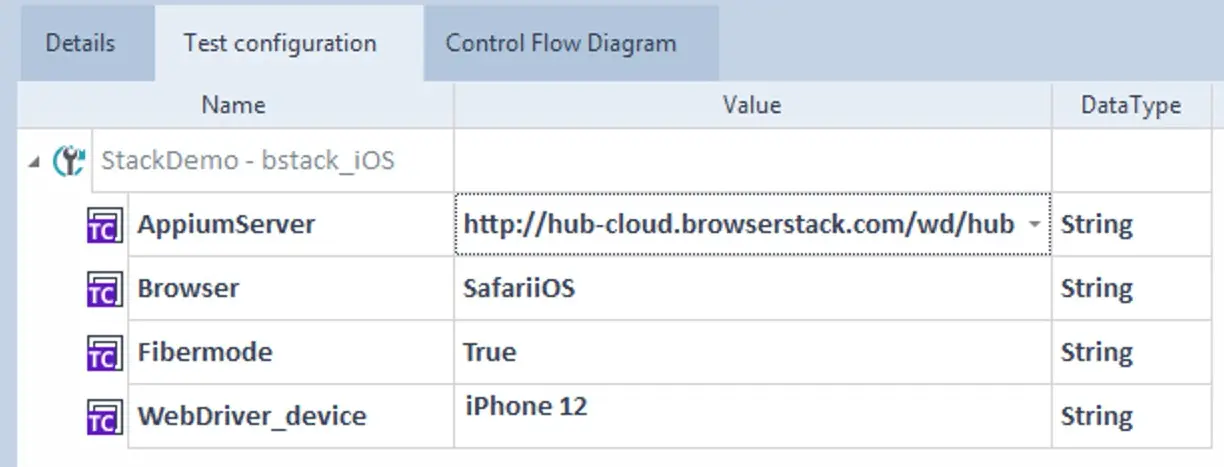The image size is (1224, 467).
Task: Select the StackDemo - bstack_iOS row name
Action: tap(248, 160)
